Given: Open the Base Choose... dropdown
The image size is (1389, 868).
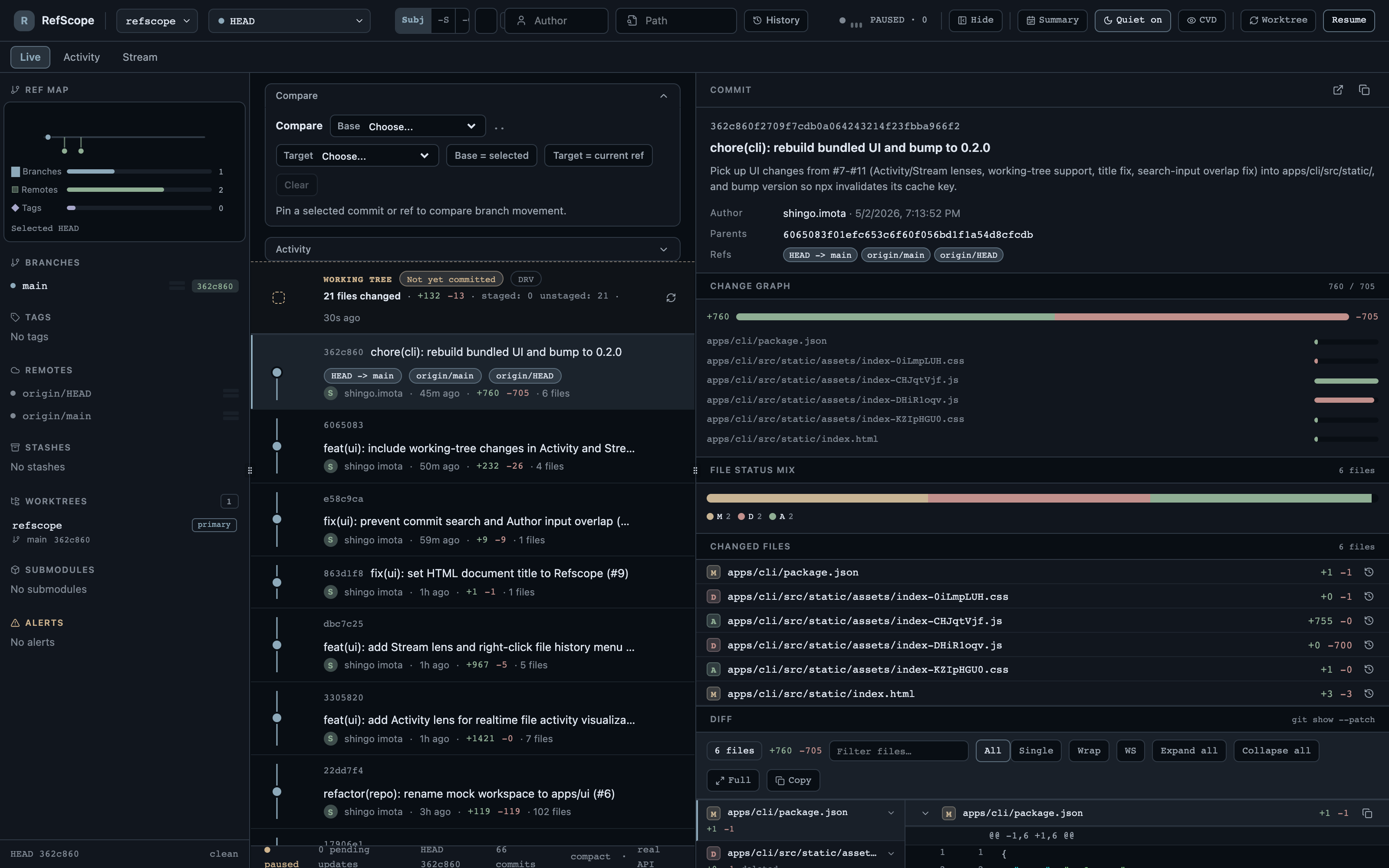Looking at the screenshot, I should [408, 126].
